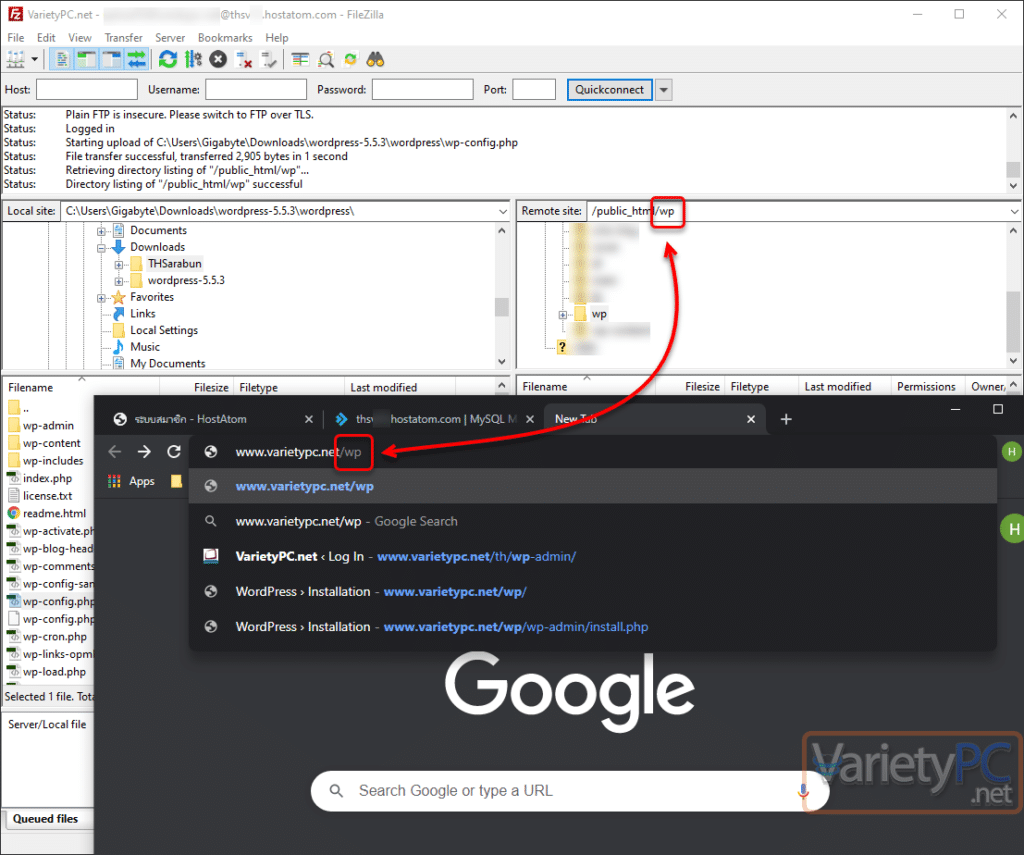This screenshot has width=1024, height=855.
Task: Select the Music folder in local tree
Action: [x=144, y=347]
